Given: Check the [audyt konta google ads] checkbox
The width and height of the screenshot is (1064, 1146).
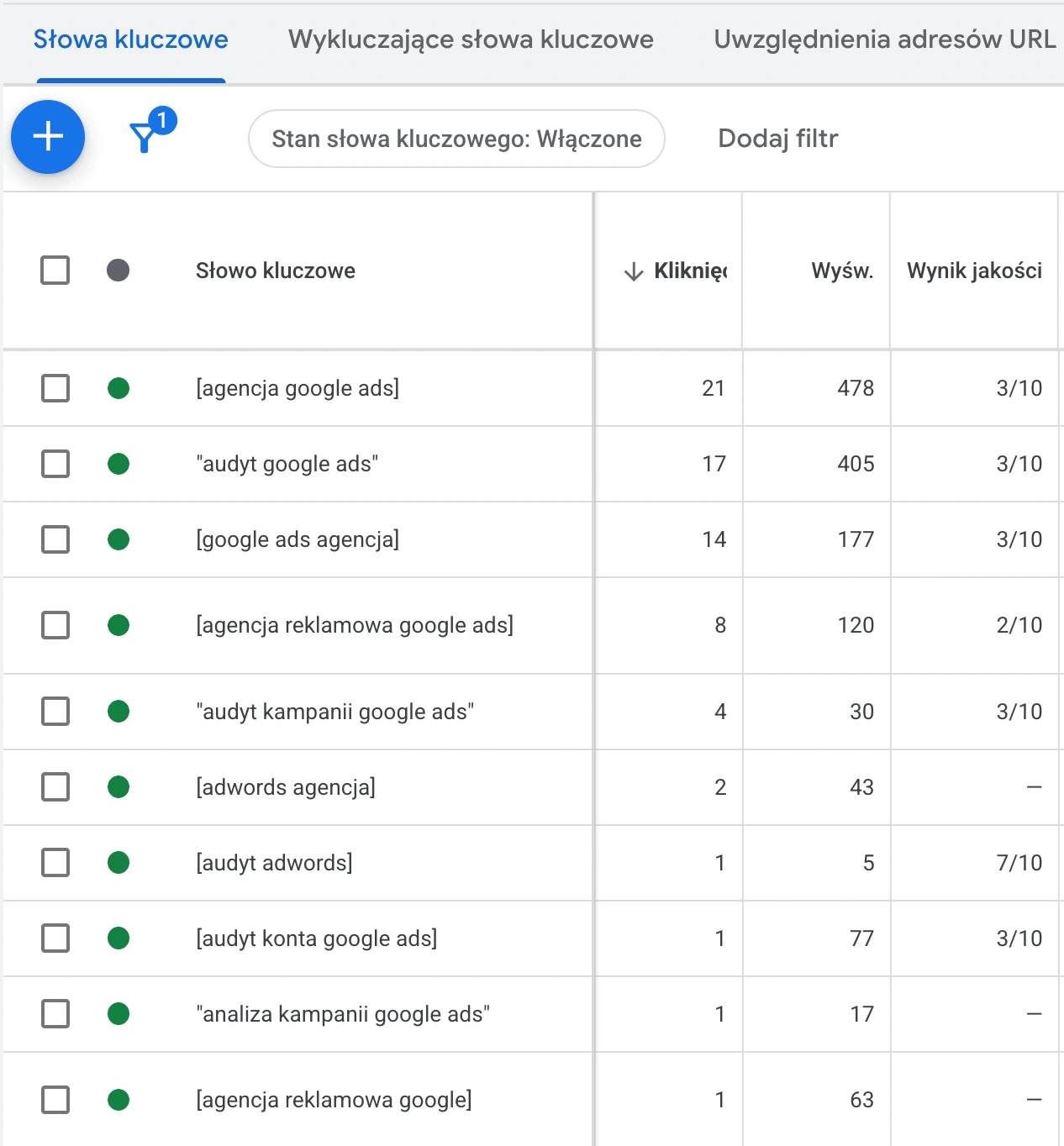Looking at the screenshot, I should 55,938.
